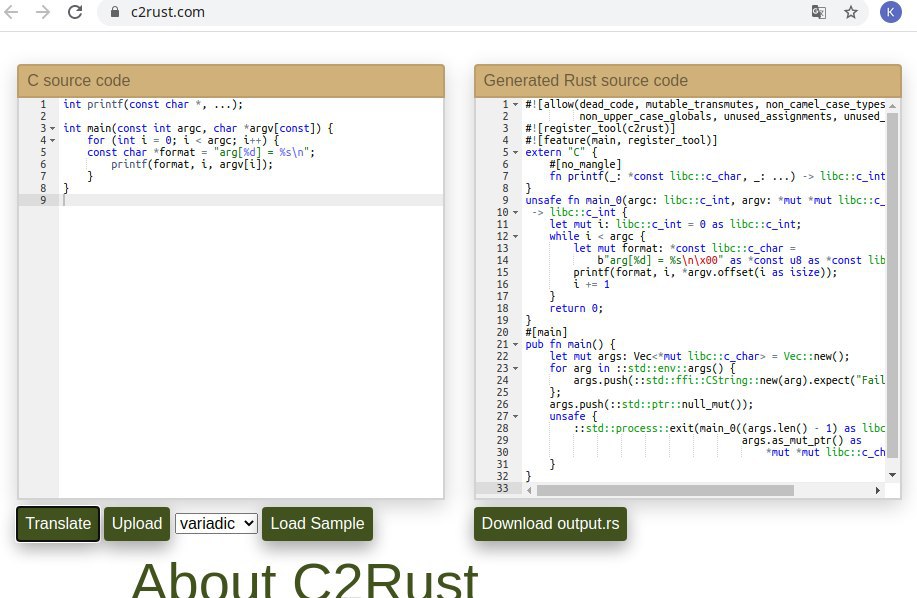Click '#![register_tool(c2rust)]' line
Screen dimensions: 917x598
pos(600,129)
